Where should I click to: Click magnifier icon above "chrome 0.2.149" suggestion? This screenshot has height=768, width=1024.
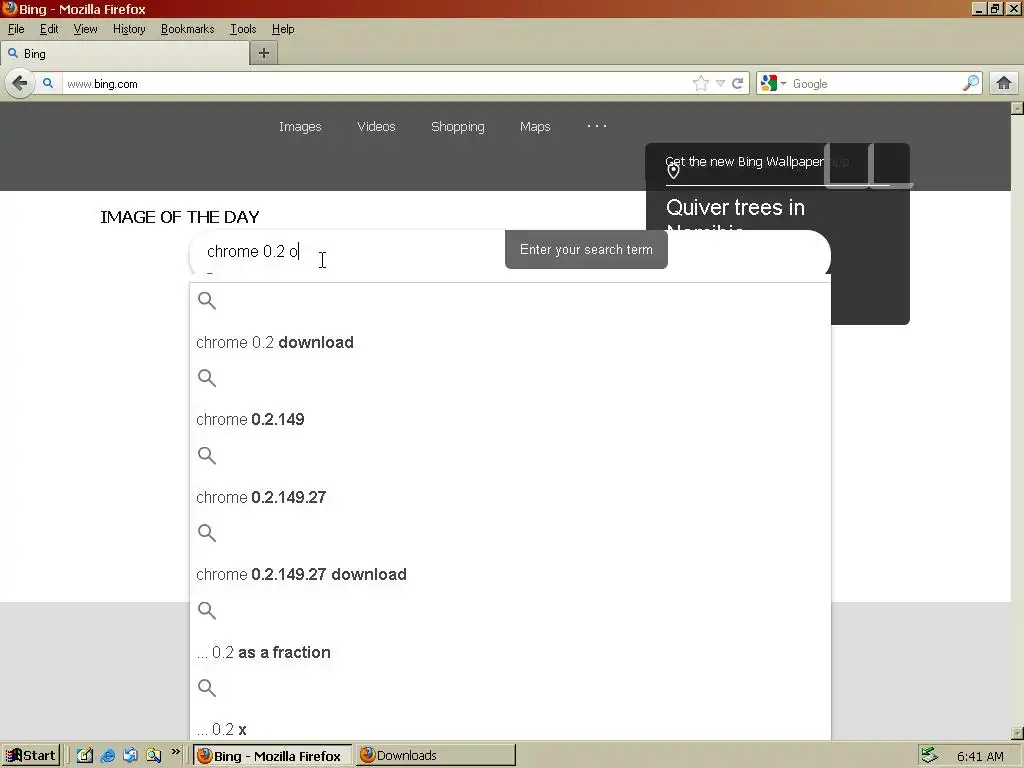click(207, 377)
